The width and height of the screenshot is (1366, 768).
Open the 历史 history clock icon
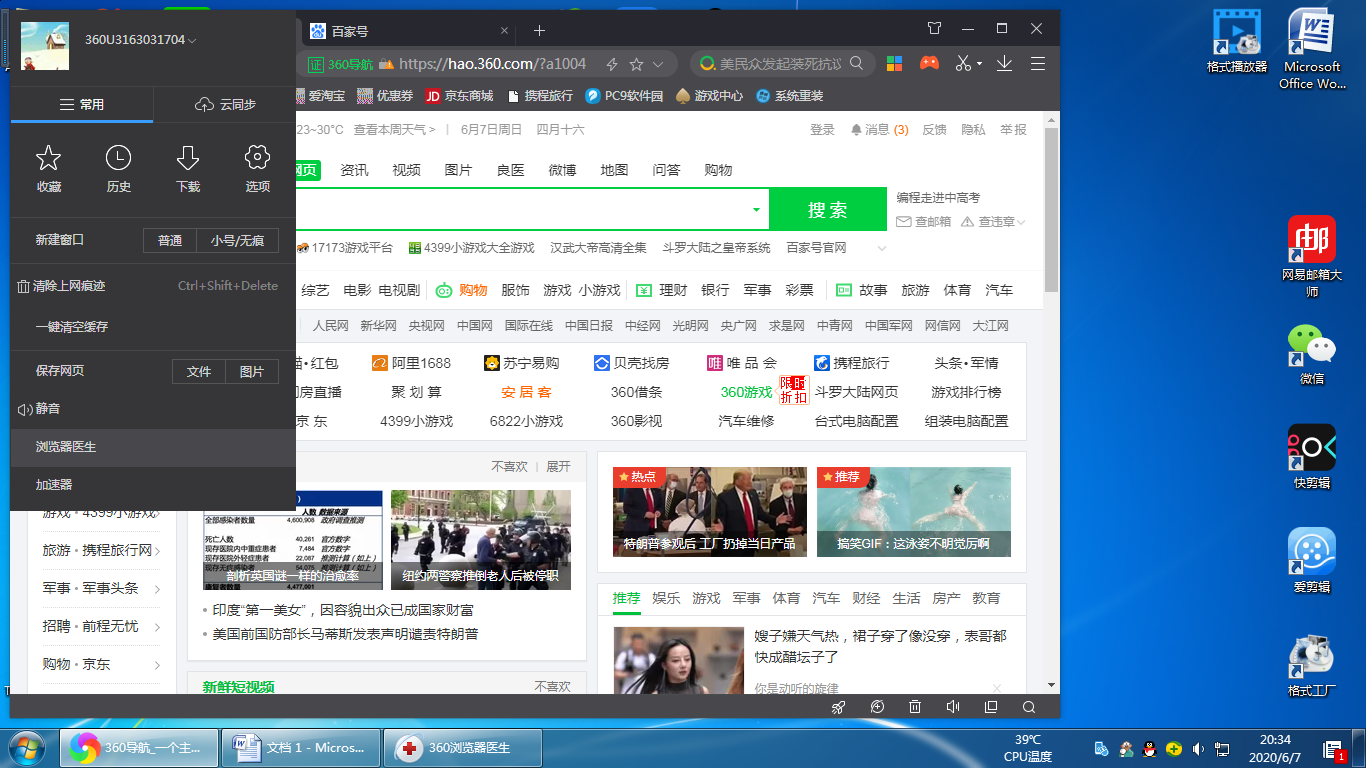click(118, 158)
